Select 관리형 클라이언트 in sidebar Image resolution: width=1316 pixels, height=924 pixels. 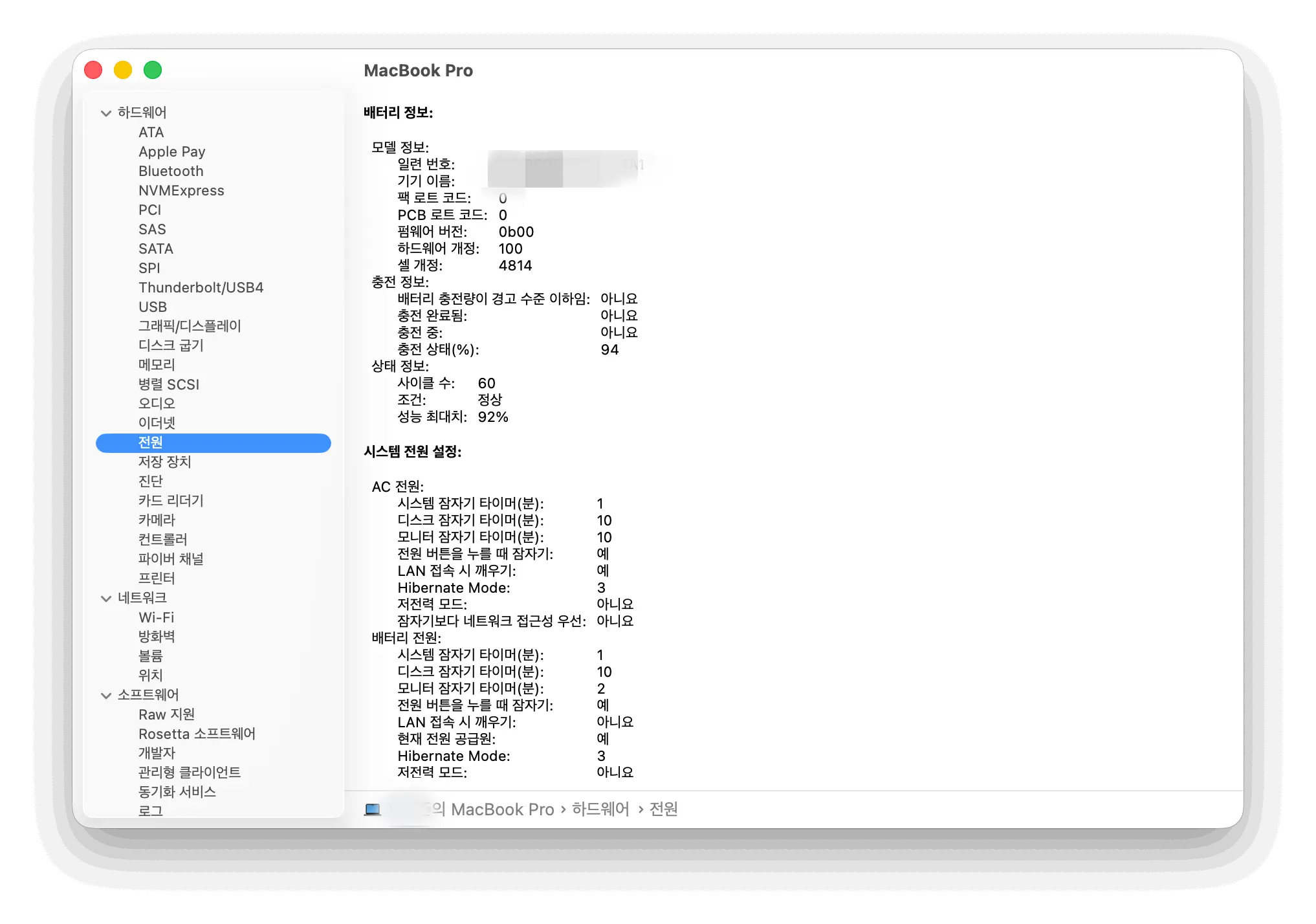coord(190,773)
